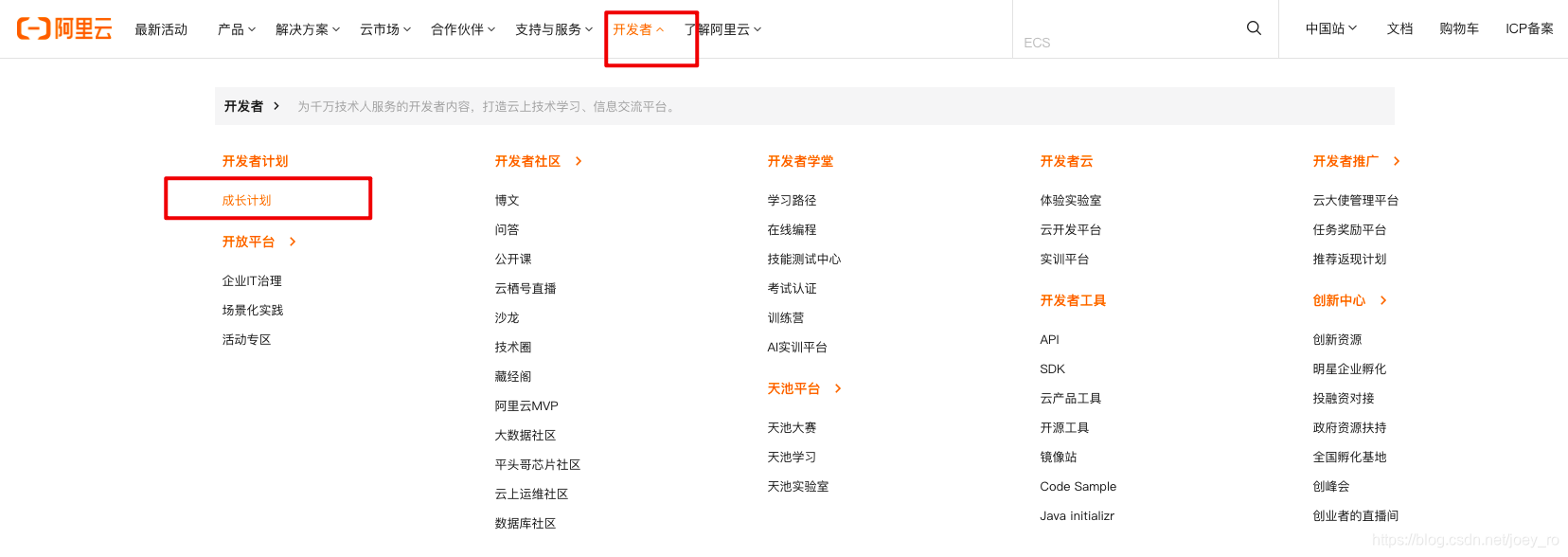Open the 博文 link
1568x557 pixels.
tap(508, 200)
